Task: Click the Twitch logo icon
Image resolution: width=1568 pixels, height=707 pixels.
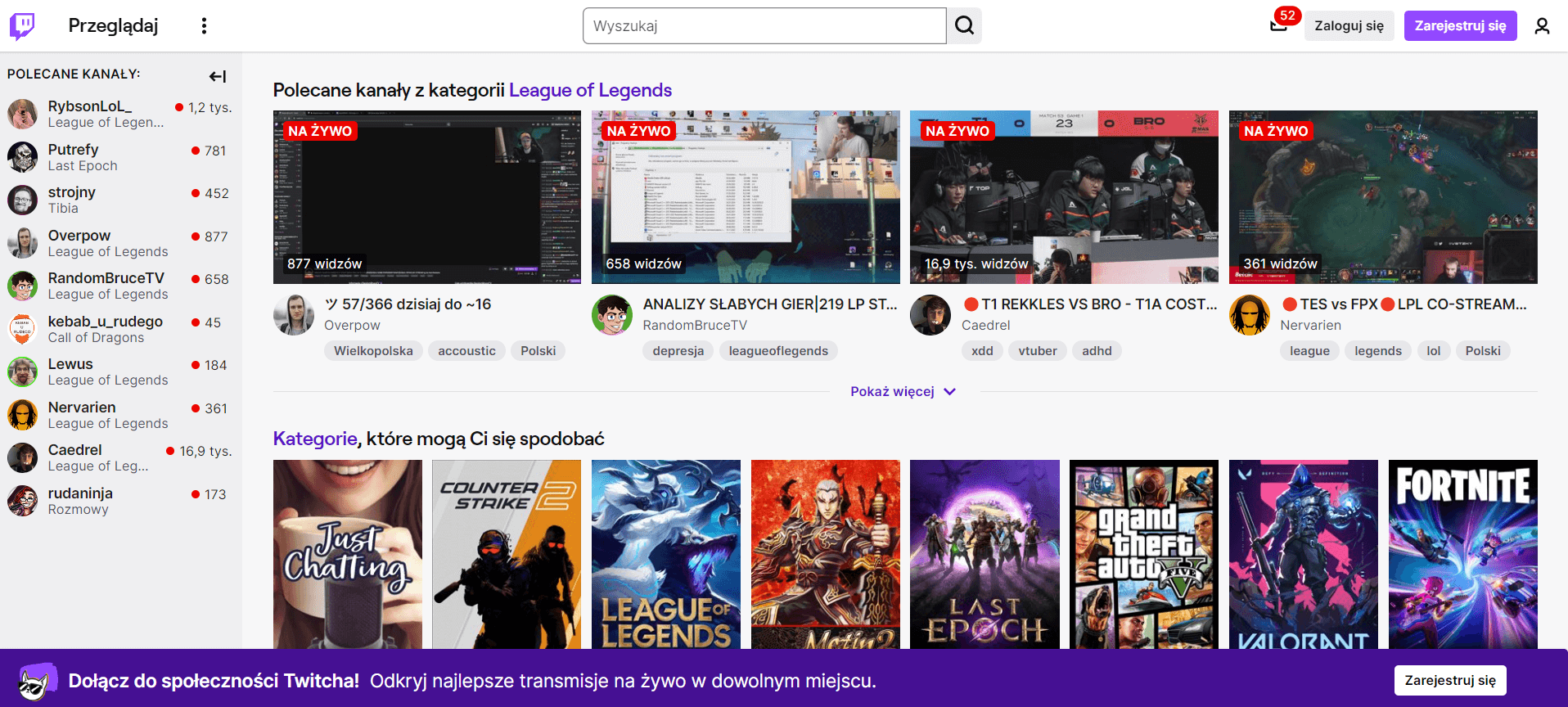Action: (22, 25)
